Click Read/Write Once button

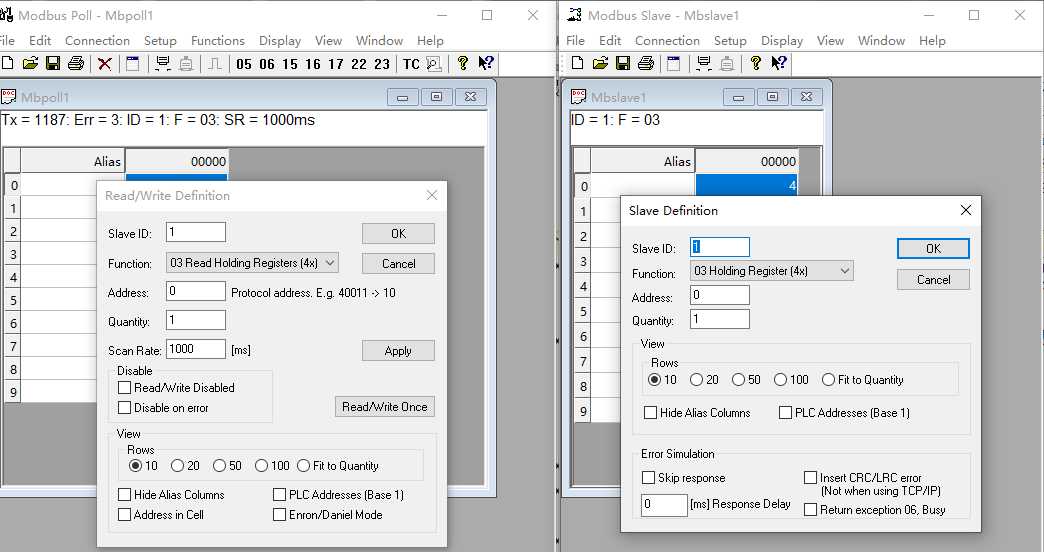pos(385,407)
